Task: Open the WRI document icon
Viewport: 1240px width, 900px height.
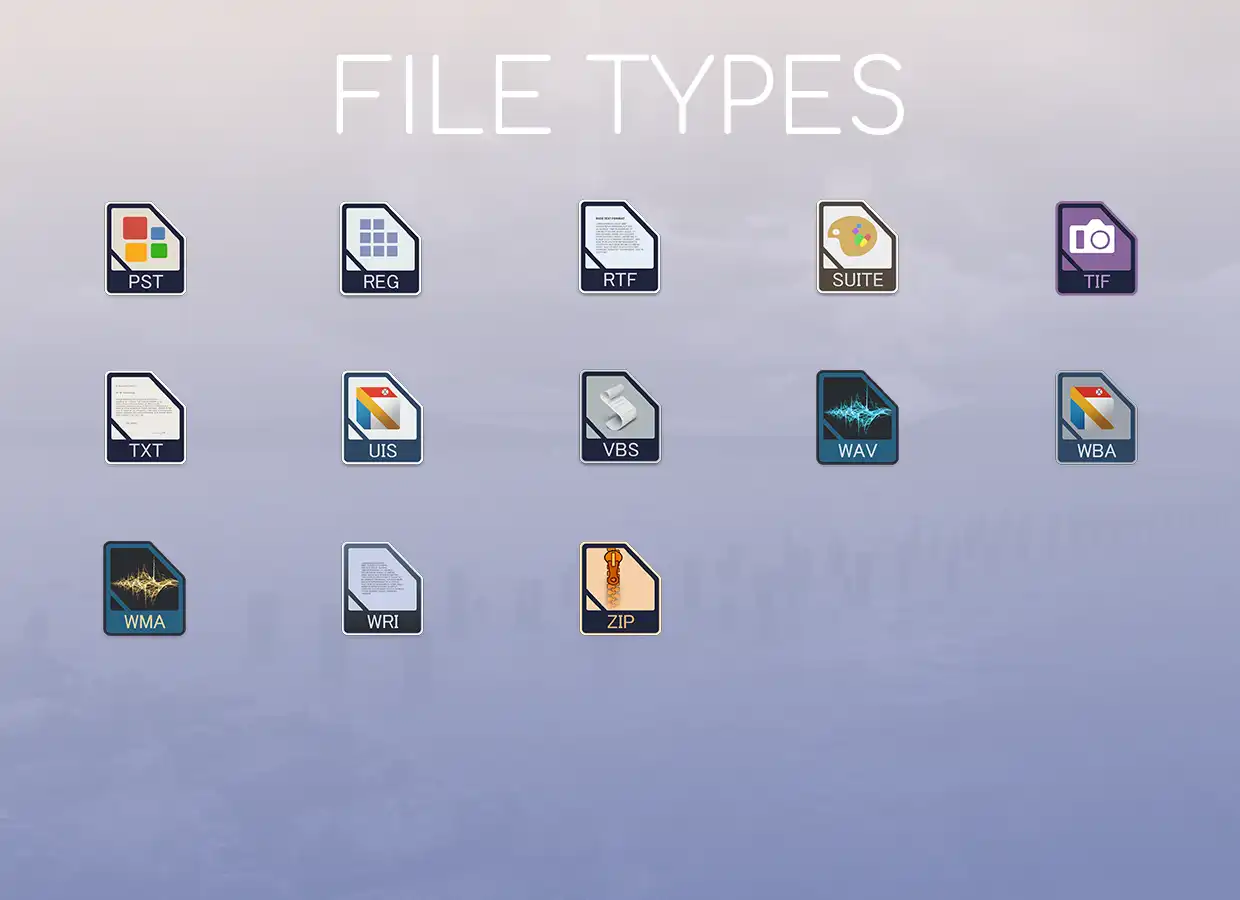Action: click(x=382, y=589)
